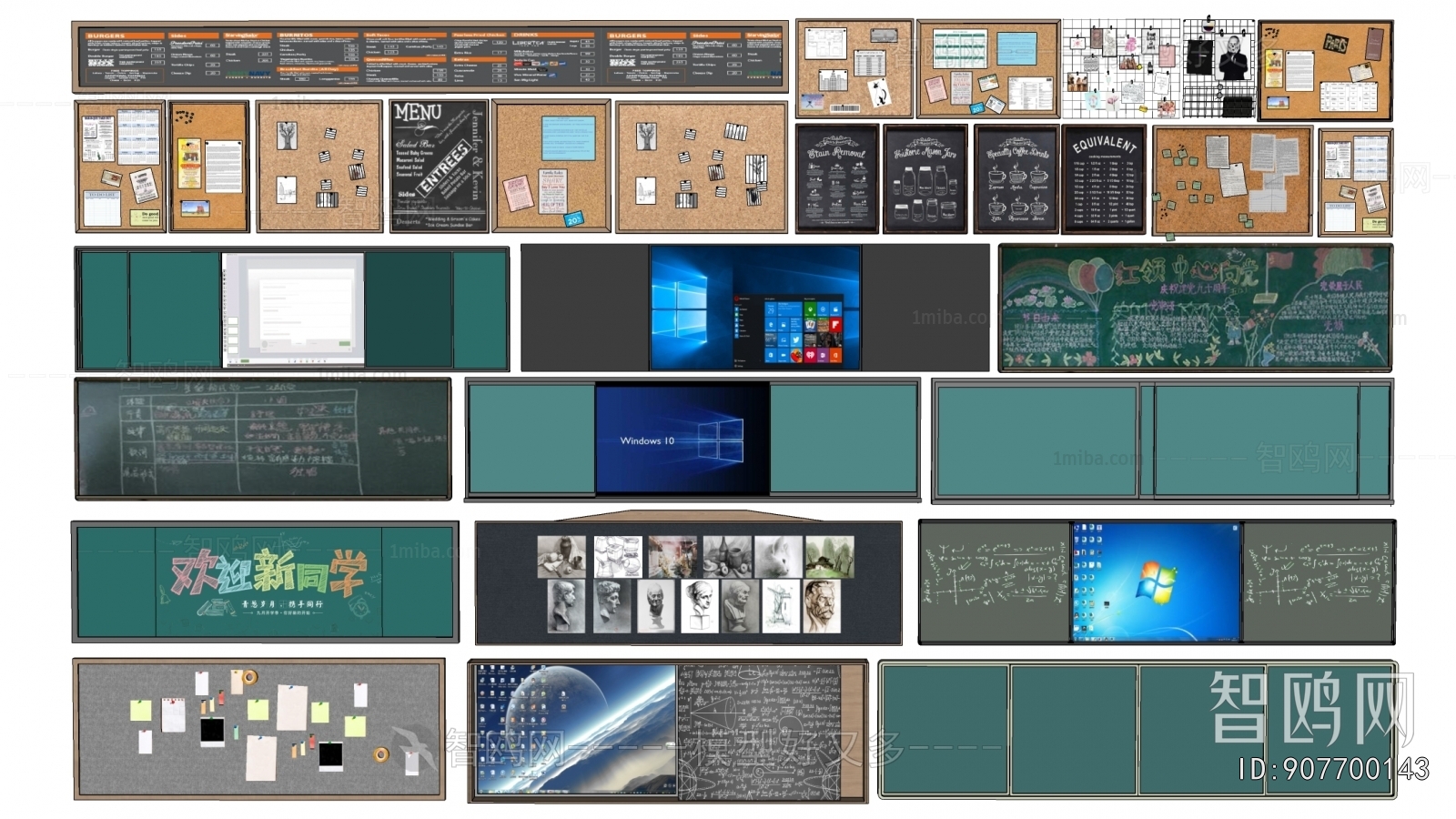1456x819 pixels.
Task: Expand the hidden icons chevron in the tray
Action: [1219, 639]
